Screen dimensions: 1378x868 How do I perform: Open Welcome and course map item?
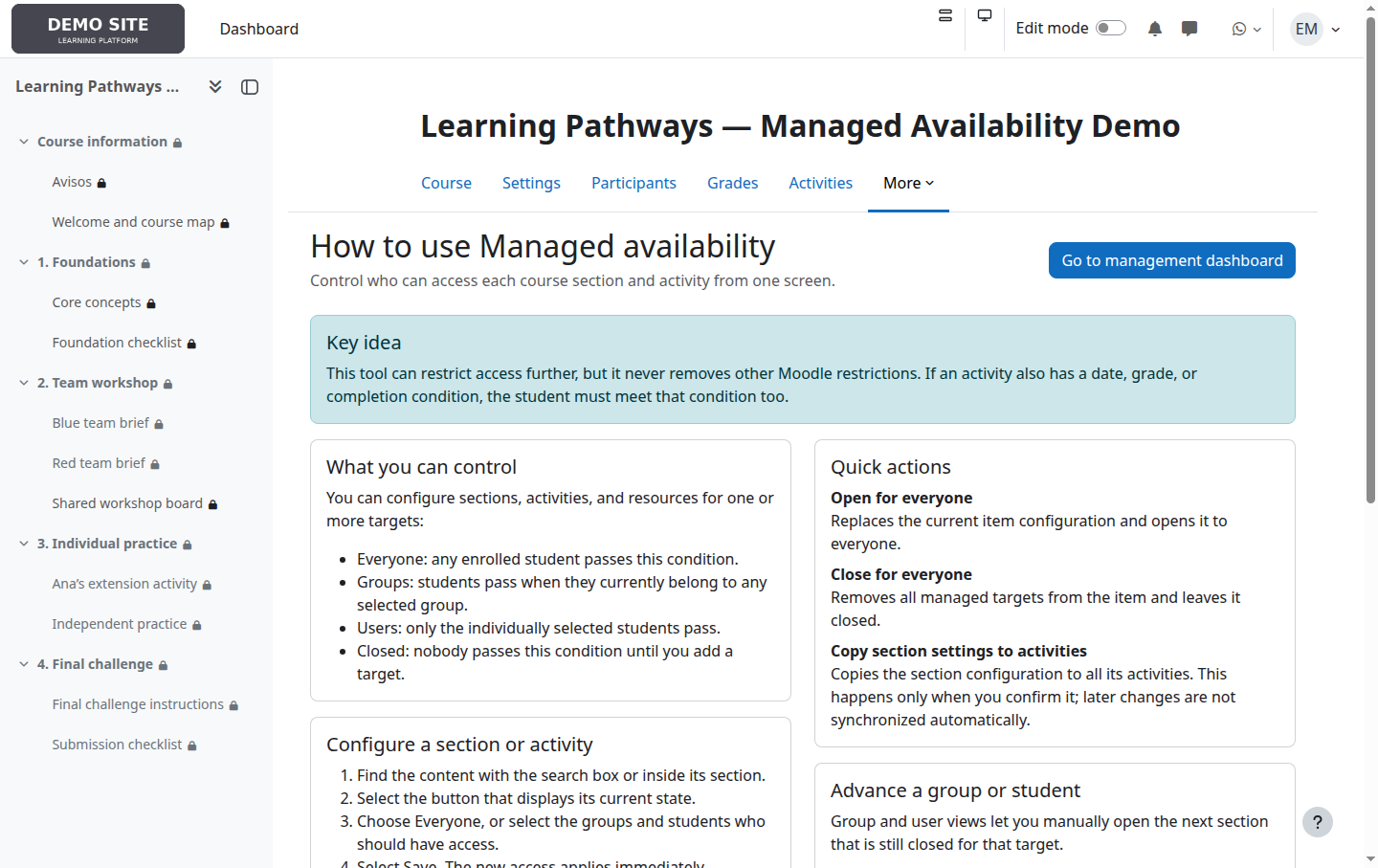[133, 222]
